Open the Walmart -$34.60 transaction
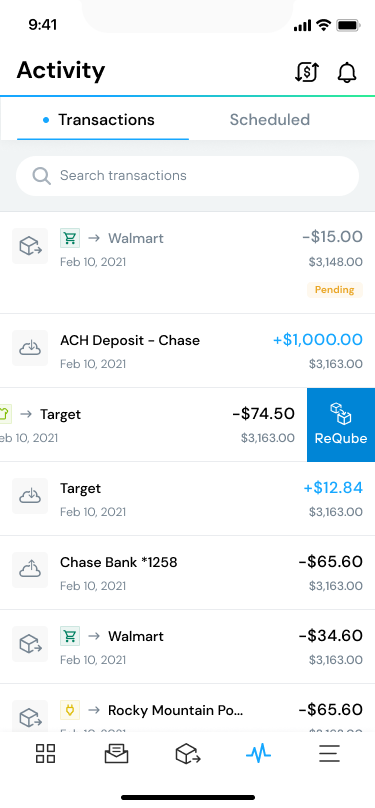Viewport: 375px width, 808px height. point(188,647)
